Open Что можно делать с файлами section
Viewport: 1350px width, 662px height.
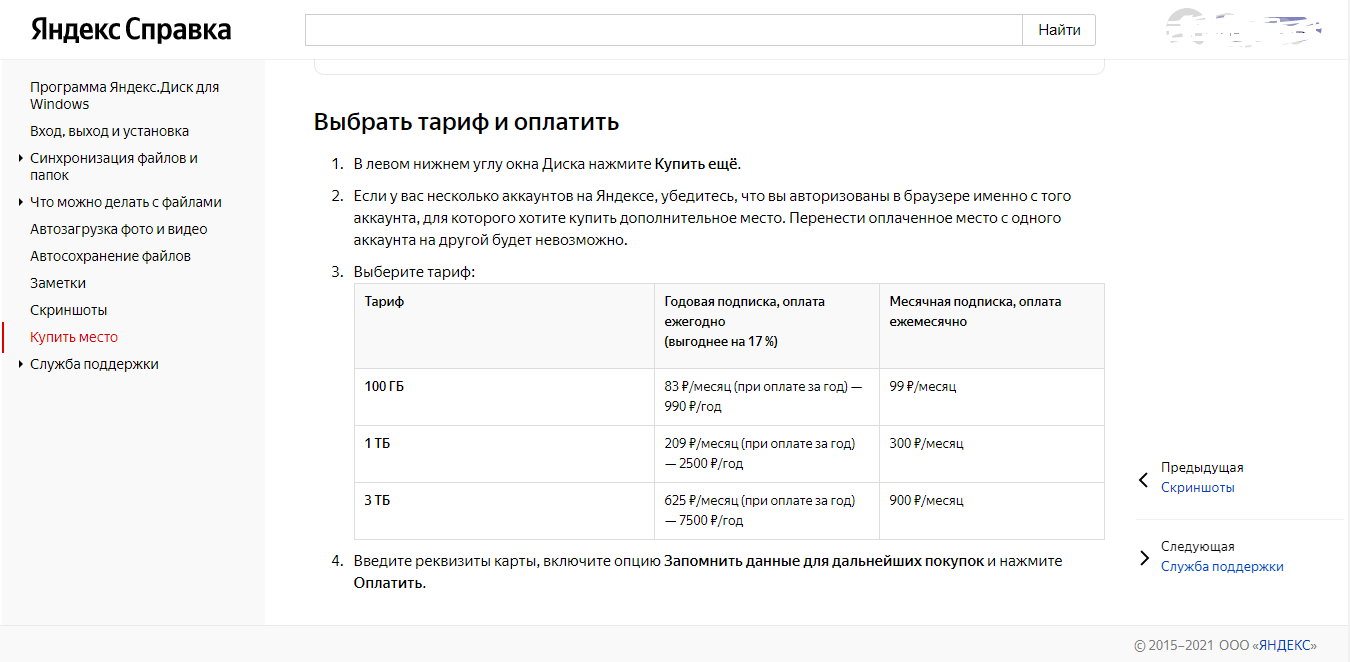(x=126, y=202)
